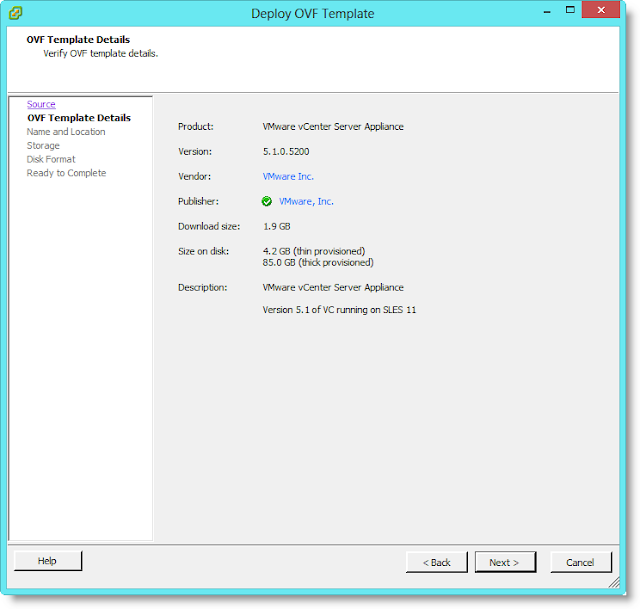Click the product value VMware vCenter Server Appliance
The height and width of the screenshot is (609, 640).
click(x=333, y=127)
